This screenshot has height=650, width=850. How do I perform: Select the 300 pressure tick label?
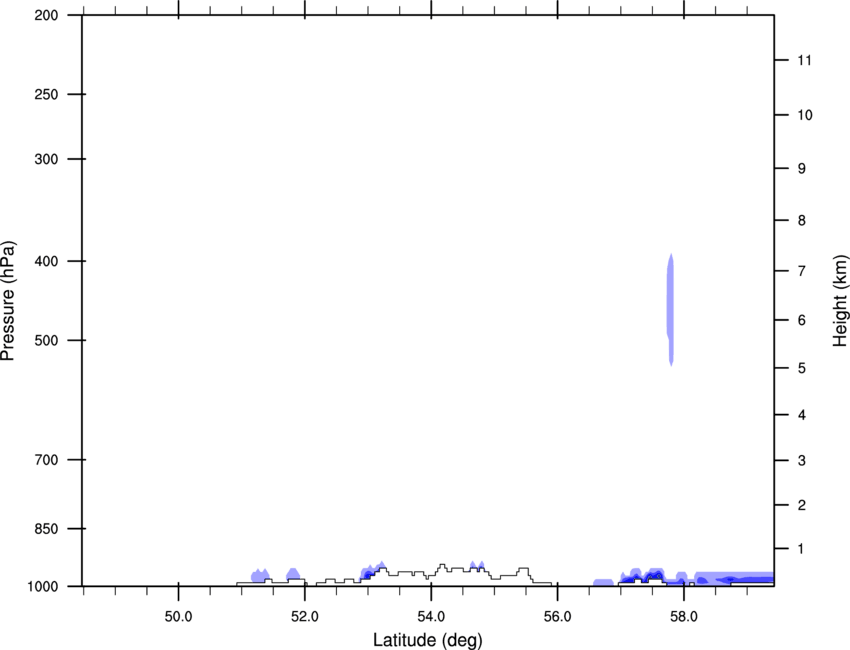(x=46, y=159)
